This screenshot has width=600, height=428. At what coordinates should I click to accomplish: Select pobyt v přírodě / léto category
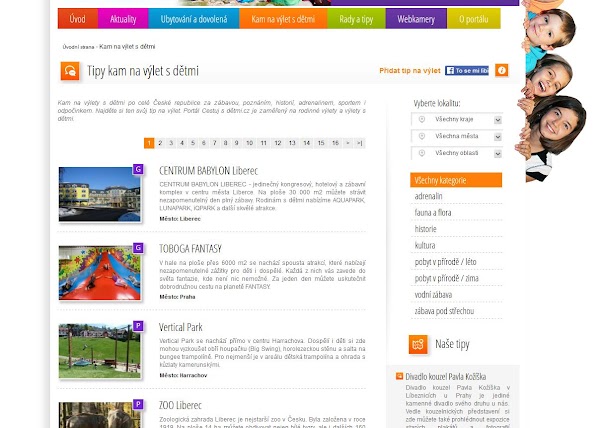(x=445, y=262)
